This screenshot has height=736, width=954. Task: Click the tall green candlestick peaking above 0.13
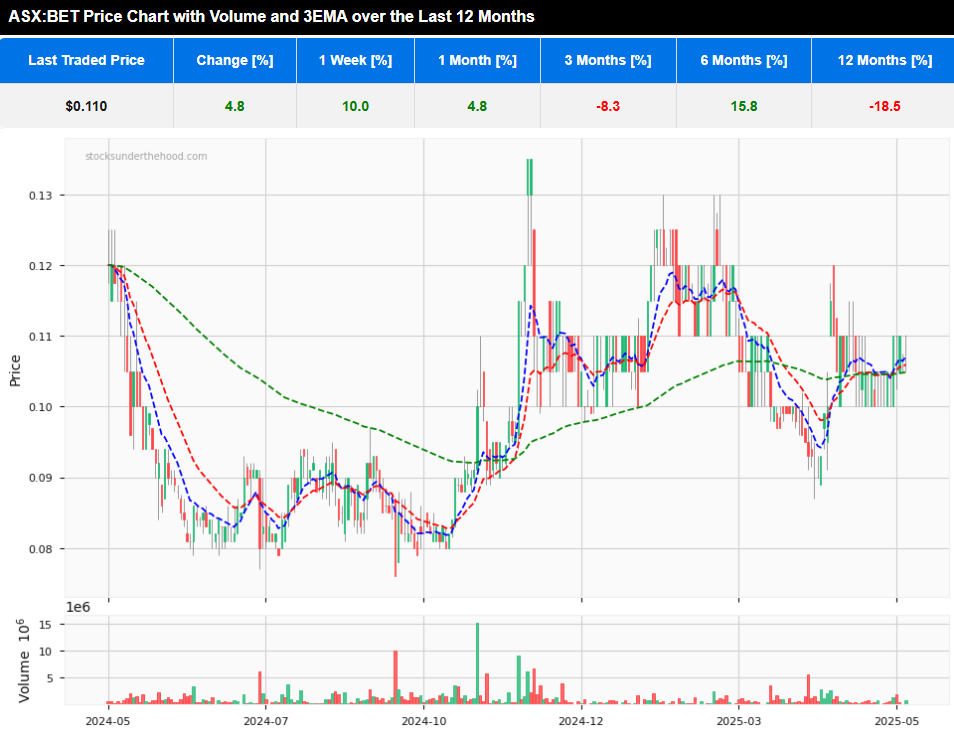click(530, 177)
